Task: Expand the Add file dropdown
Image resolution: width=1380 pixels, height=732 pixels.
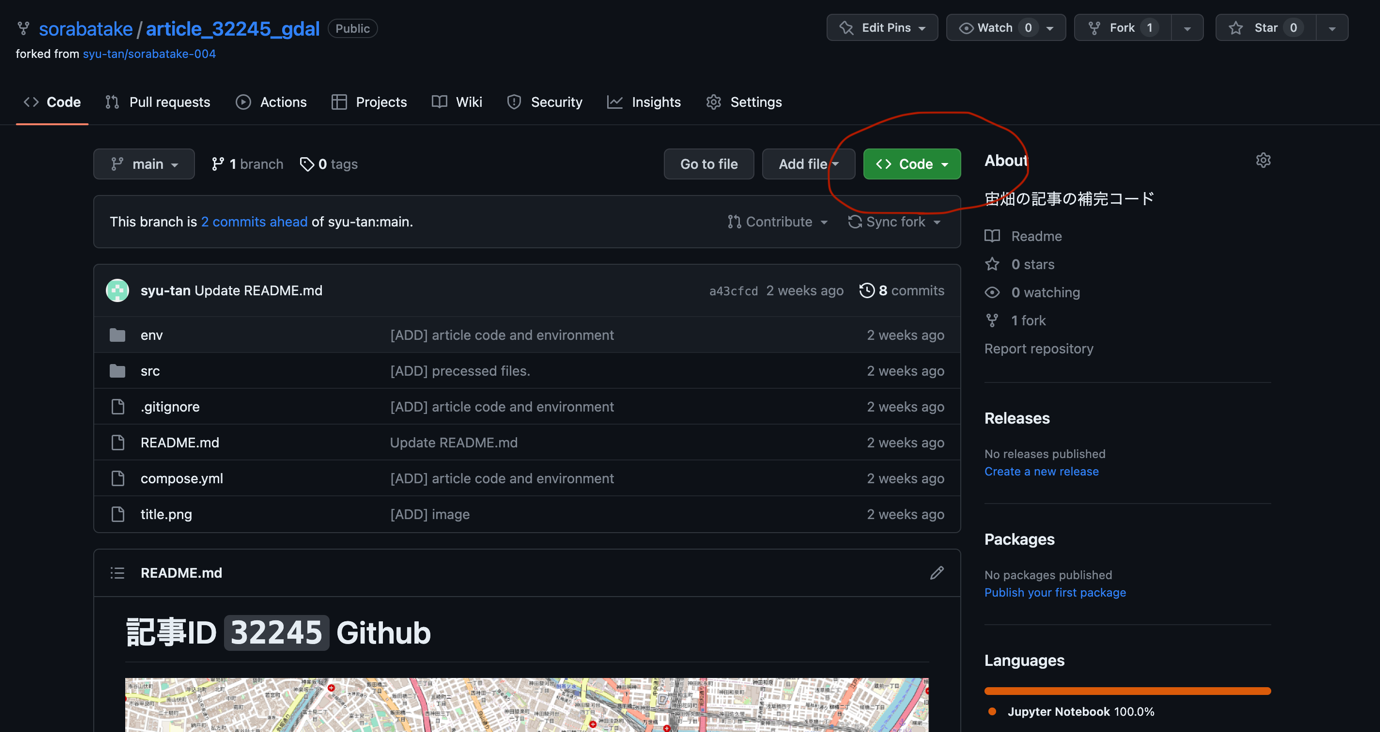Action: click(808, 164)
